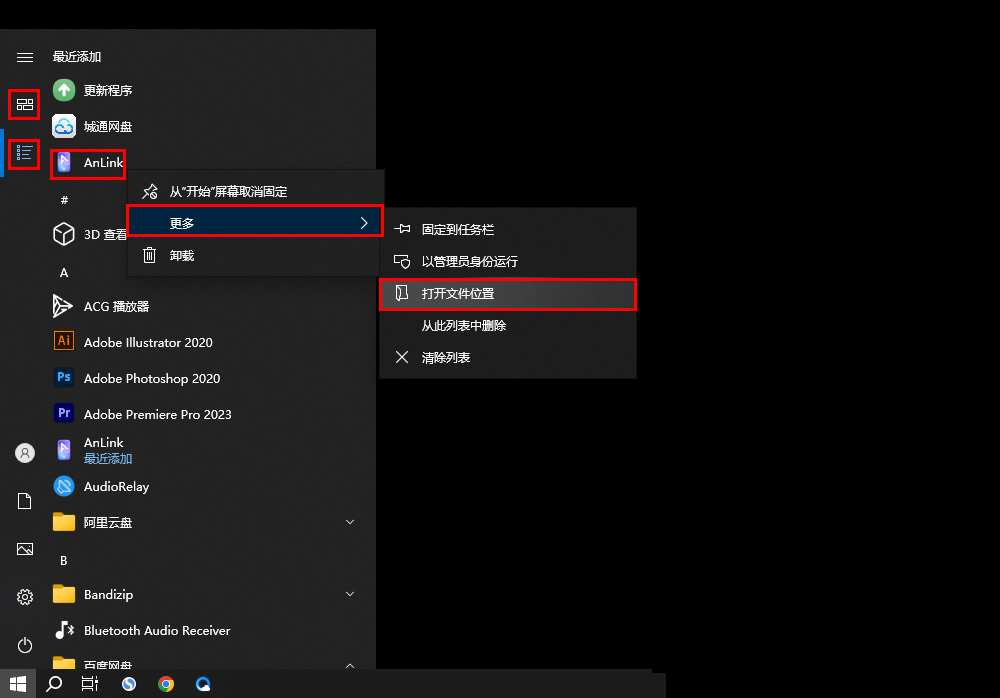Open Documents from the Start sidebar
The width and height of the screenshot is (1000, 698).
tap(25, 501)
